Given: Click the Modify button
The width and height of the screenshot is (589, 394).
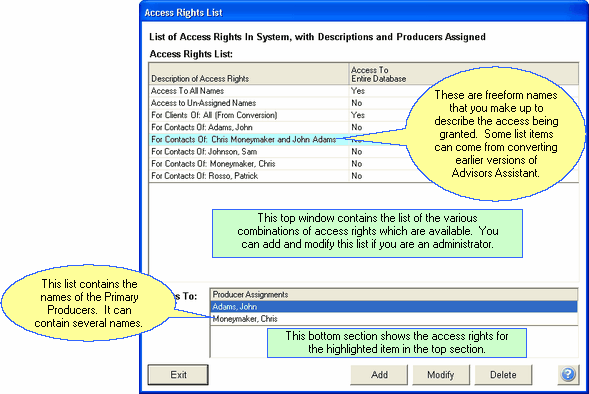Looking at the screenshot, I should (x=441, y=374).
